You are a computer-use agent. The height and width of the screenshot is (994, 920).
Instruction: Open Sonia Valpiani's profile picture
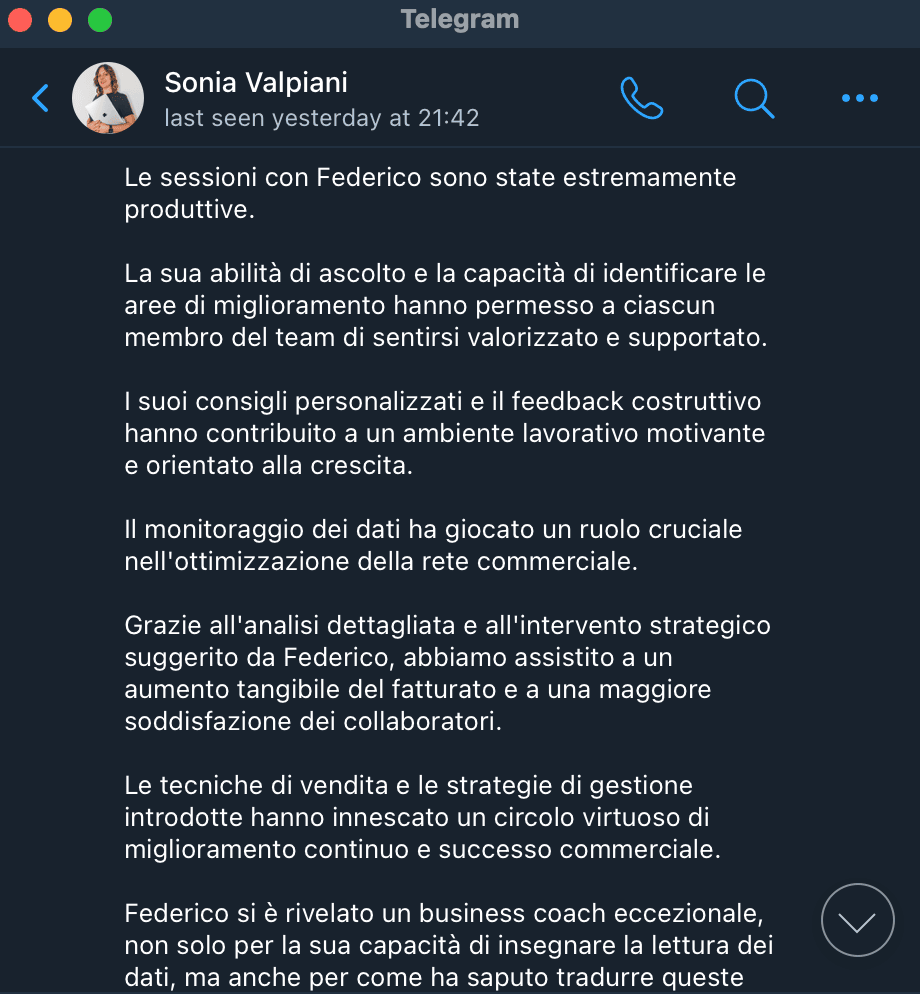[108, 98]
